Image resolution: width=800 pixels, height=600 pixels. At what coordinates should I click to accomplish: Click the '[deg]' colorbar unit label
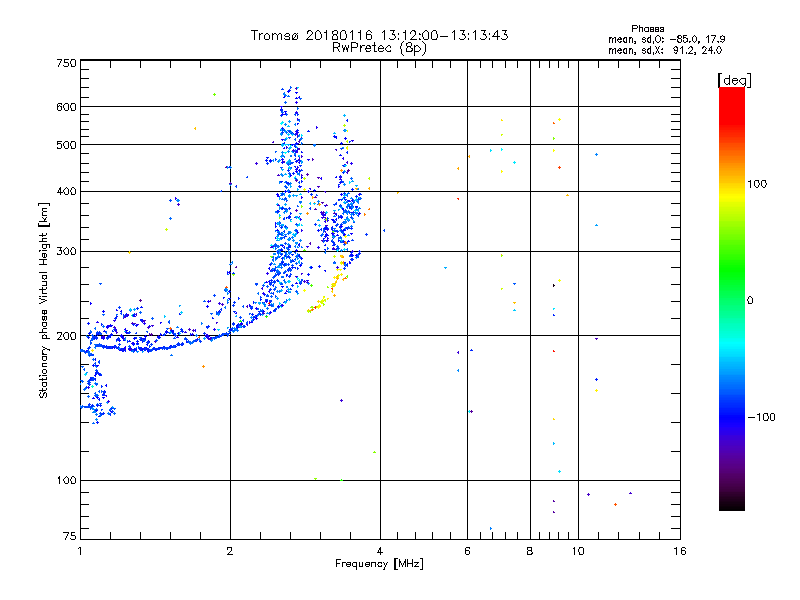734,80
